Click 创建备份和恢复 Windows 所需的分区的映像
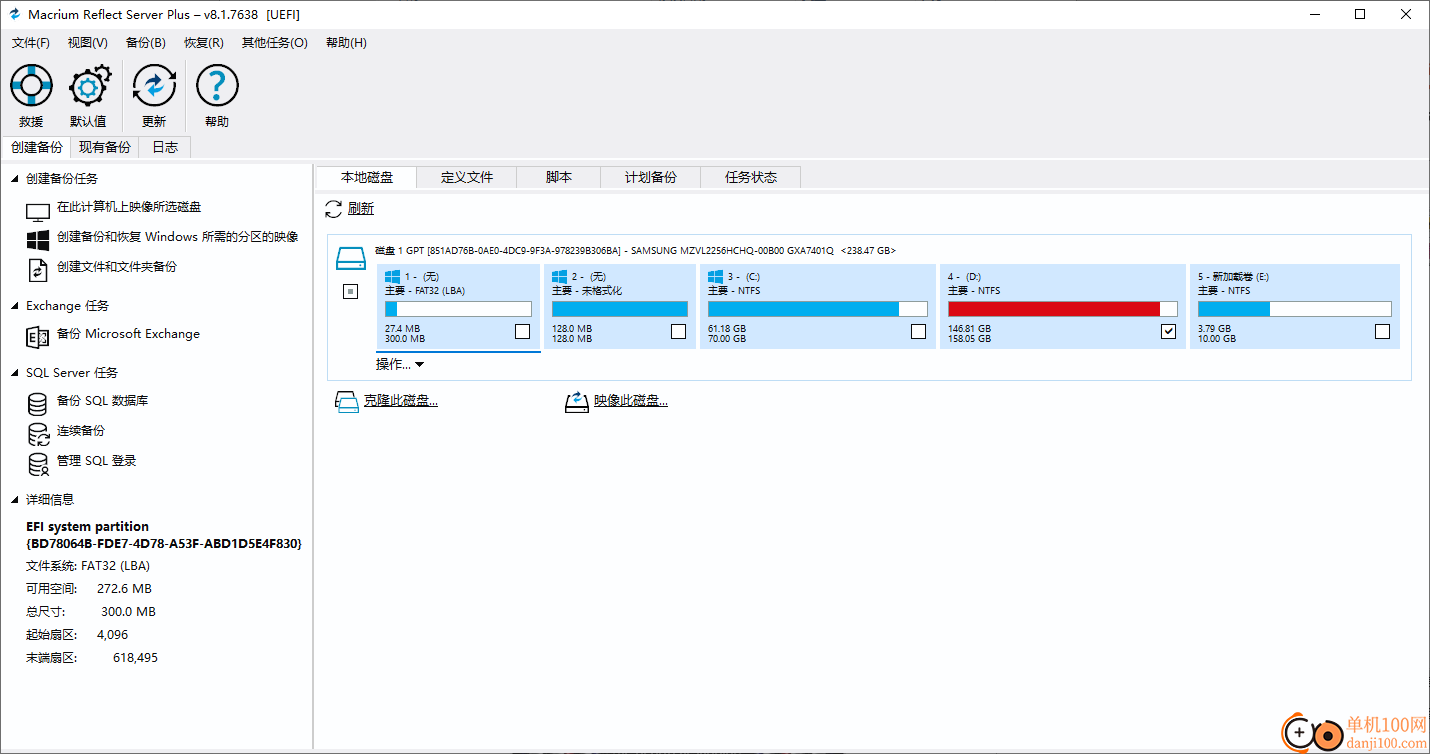This screenshot has height=754, width=1430. point(178,237)
